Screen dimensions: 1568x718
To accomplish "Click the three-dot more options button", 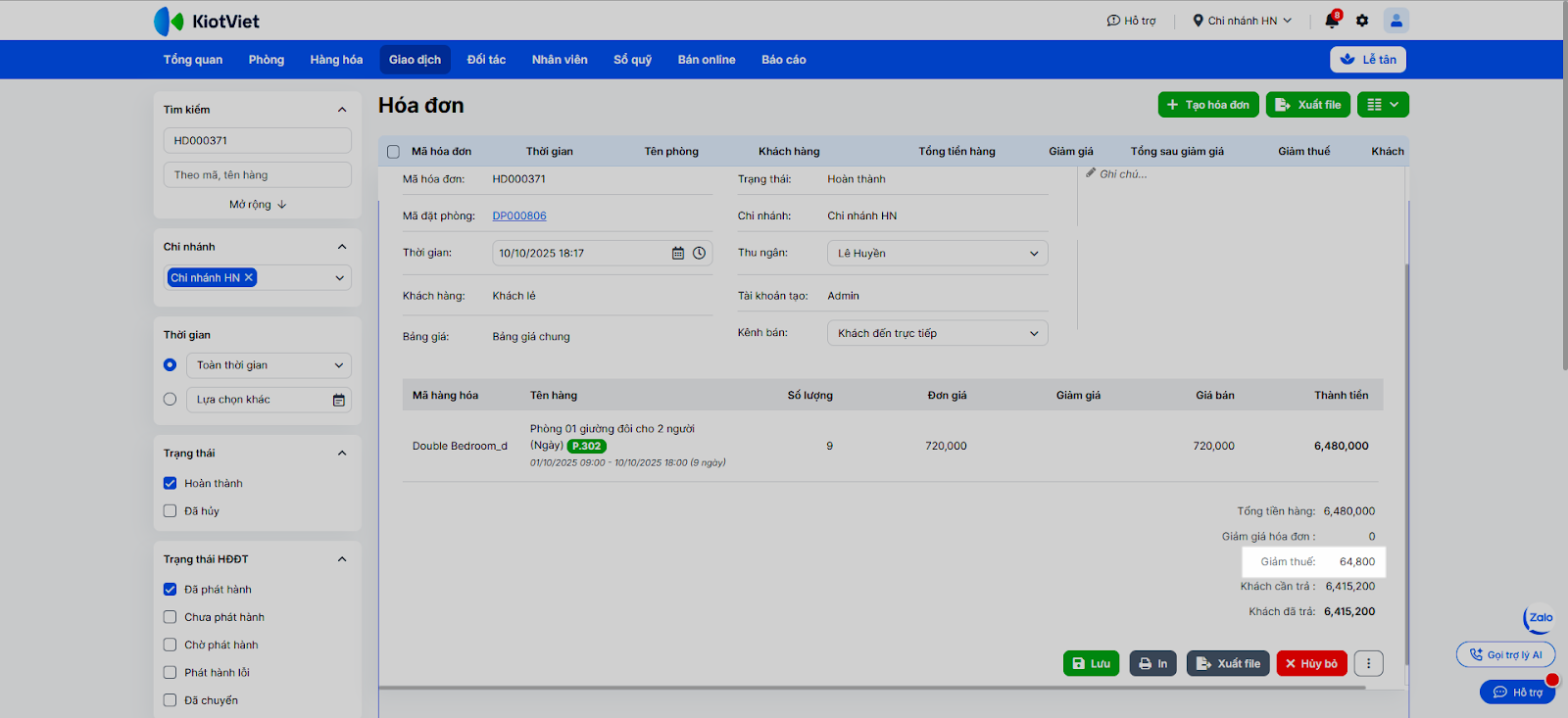I will point(1368,664).
